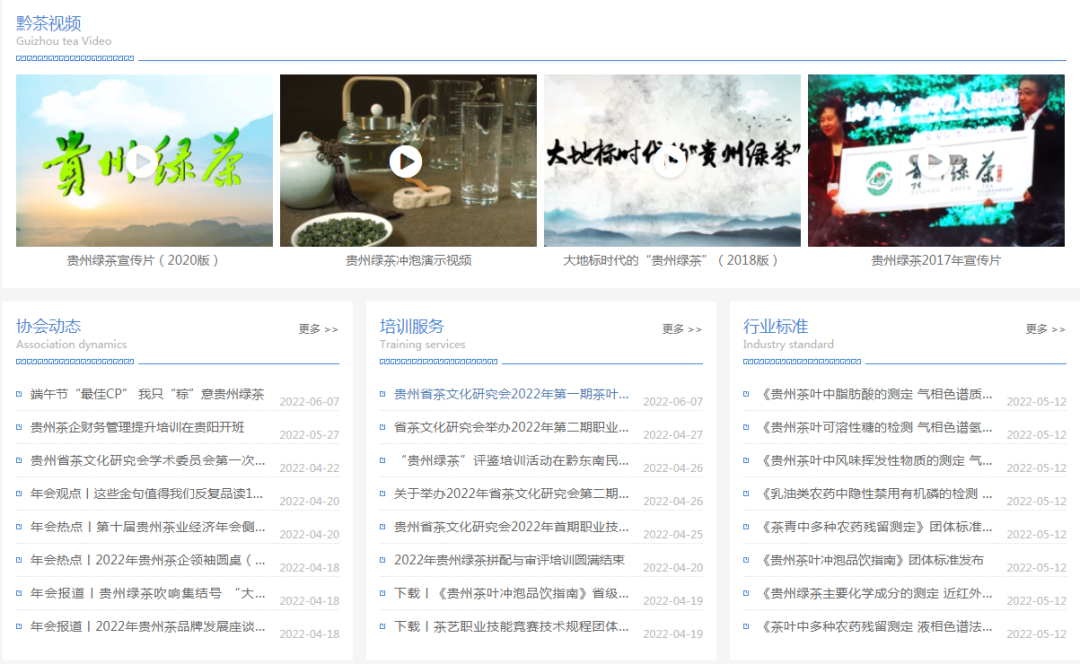The image size is (1080, 664).
Task: Click bullet icon beside 年会观点 article
Action: point(19,493)
